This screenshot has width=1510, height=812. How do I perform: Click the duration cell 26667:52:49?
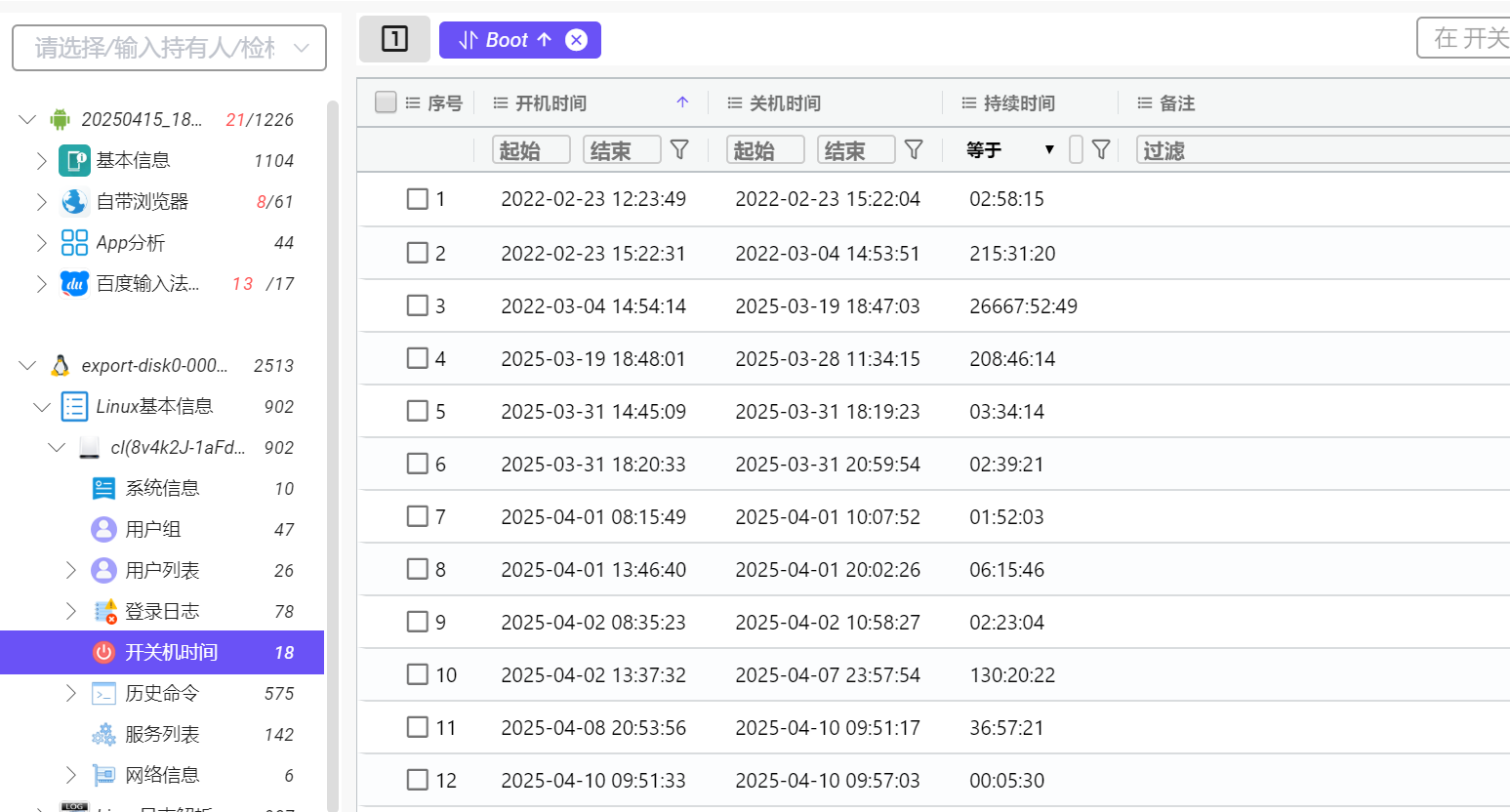tap(1023, 305)
